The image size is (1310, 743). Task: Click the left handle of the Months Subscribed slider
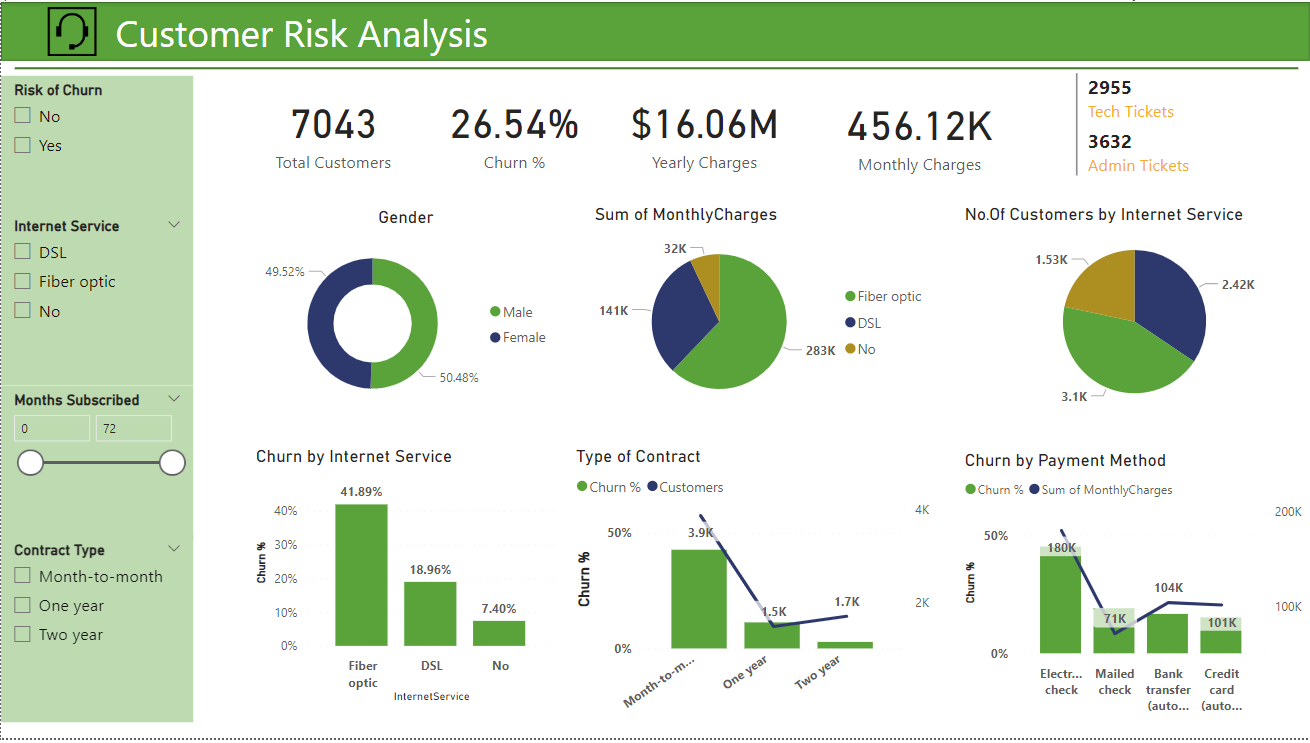31,463
